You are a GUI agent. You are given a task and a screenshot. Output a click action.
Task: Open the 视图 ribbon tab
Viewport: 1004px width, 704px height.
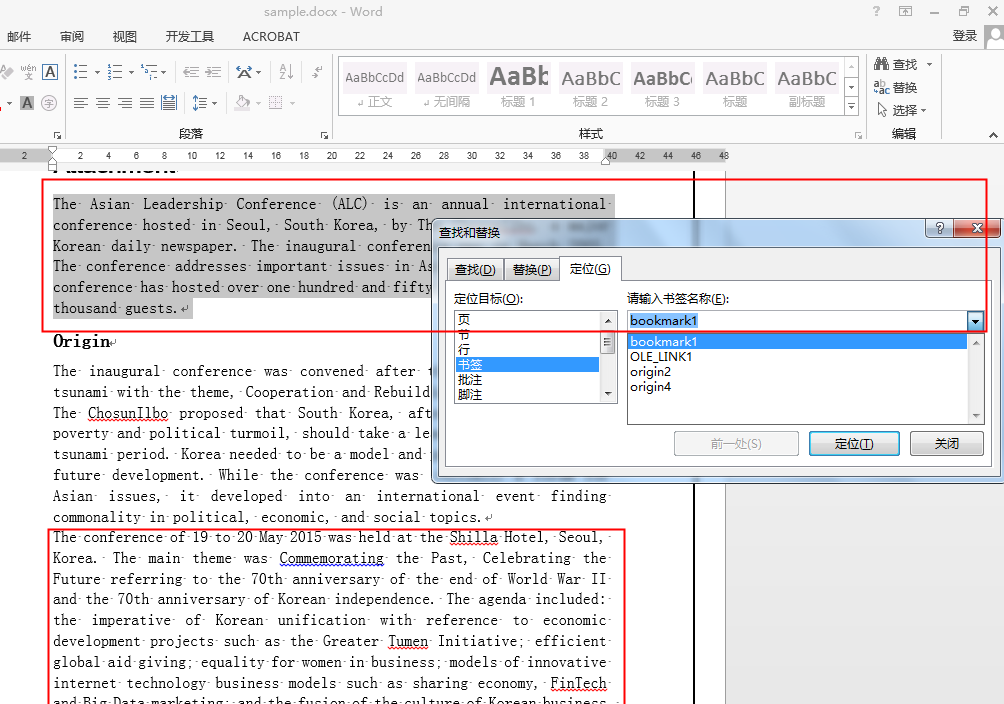click(124, 37)
